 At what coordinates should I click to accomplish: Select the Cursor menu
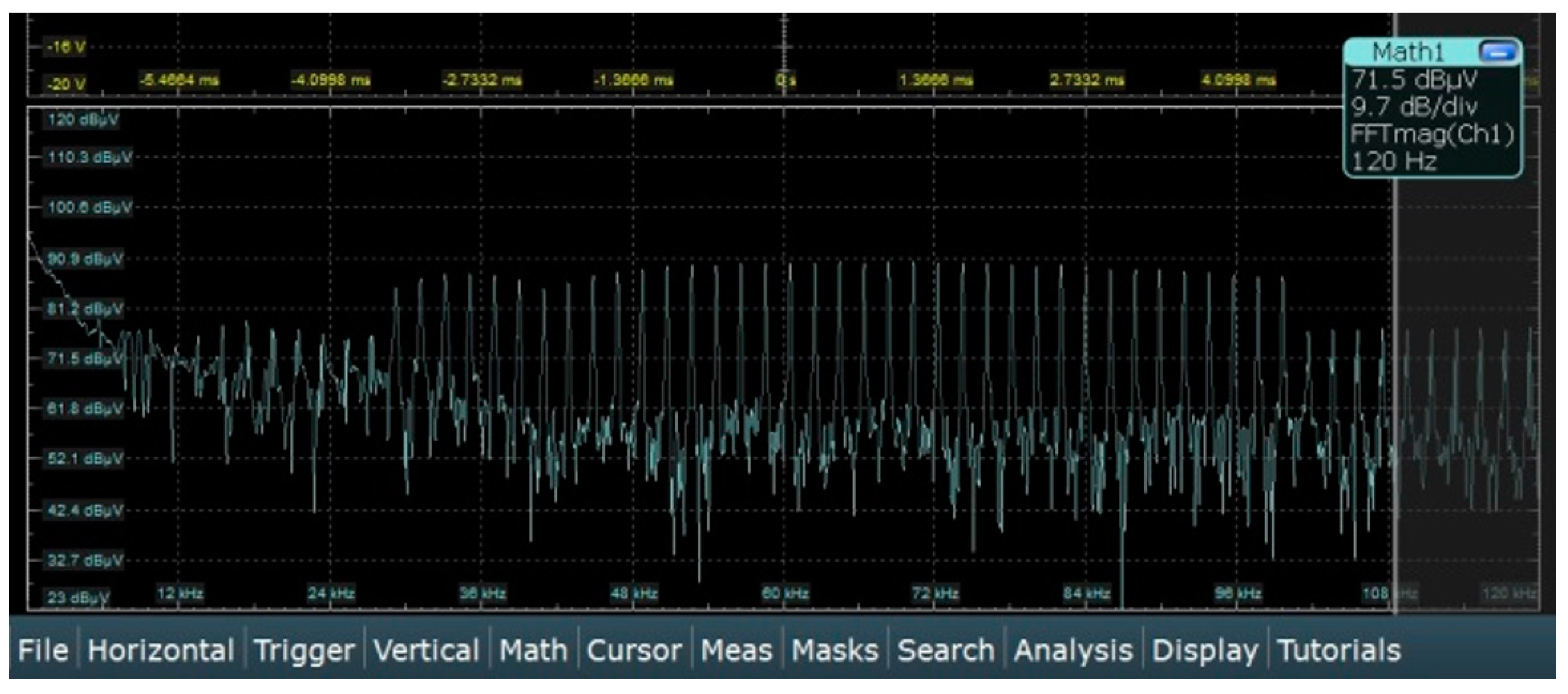(x=634, y=650)
